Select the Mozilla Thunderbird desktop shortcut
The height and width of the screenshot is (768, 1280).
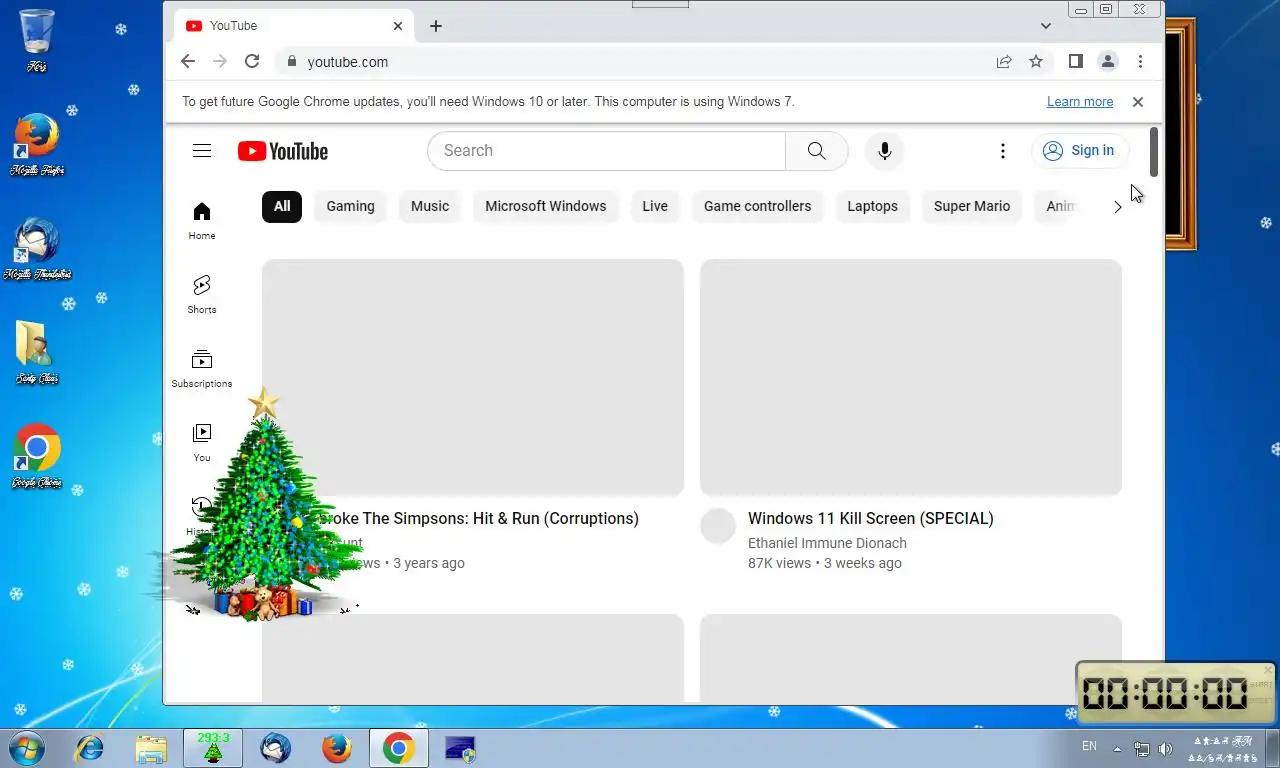(37, 248)
